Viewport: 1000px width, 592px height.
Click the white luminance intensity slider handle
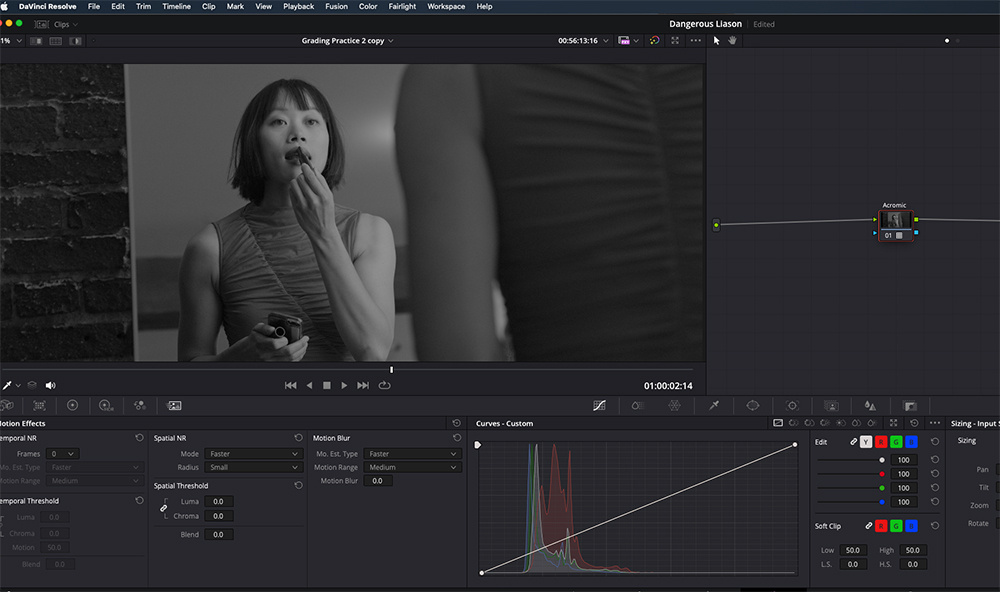coord(882,460)
